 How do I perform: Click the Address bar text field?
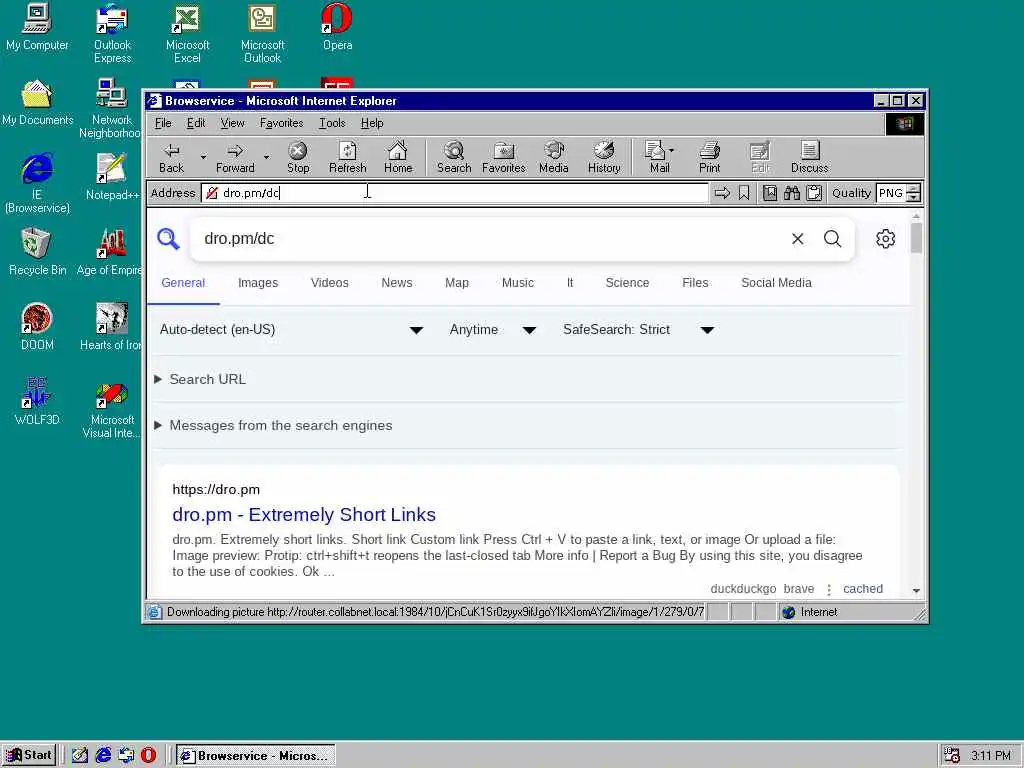455,193
